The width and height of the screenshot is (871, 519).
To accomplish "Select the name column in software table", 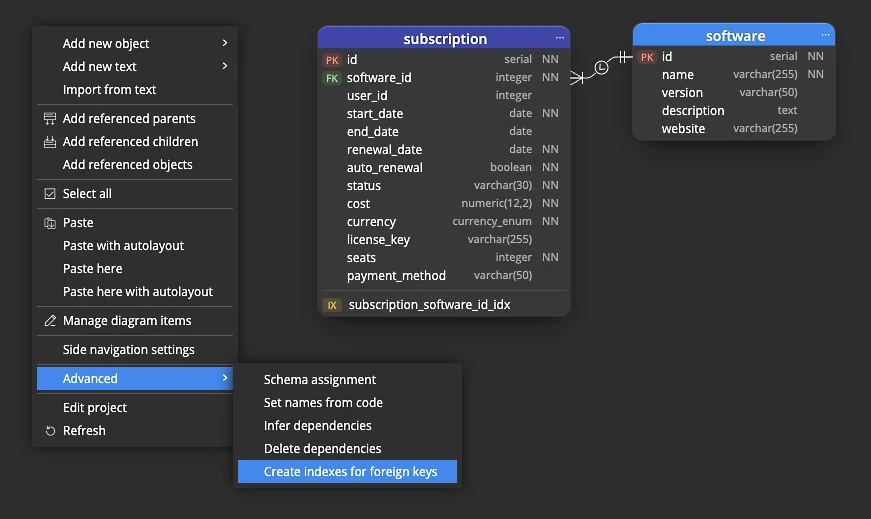I will point(734,74).
